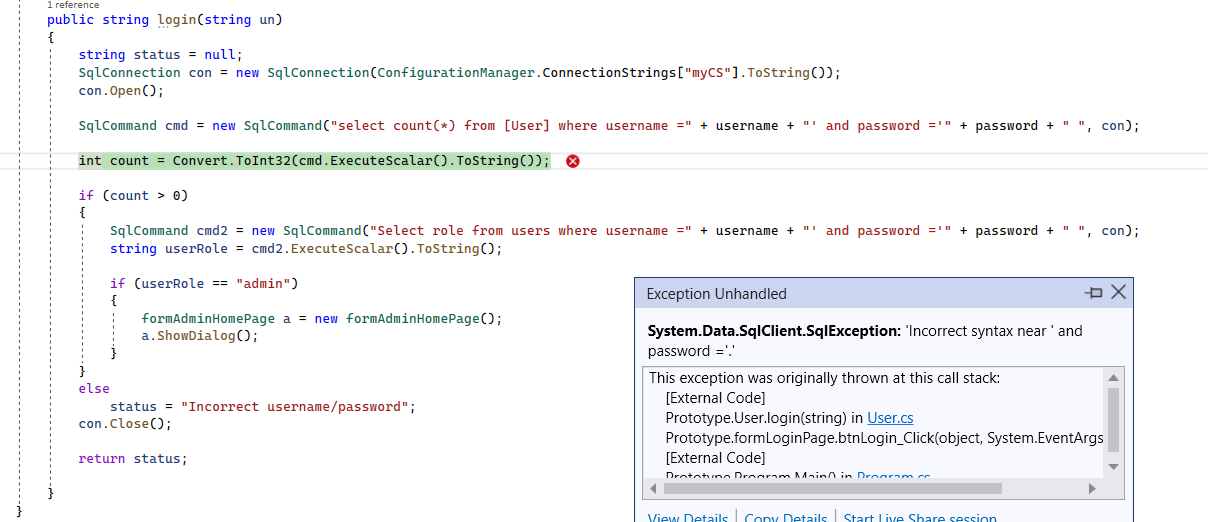Click the 'return status;' line
Image resolution: width=1208 pixels, height=522 pixels.
[x=133, y=458]
